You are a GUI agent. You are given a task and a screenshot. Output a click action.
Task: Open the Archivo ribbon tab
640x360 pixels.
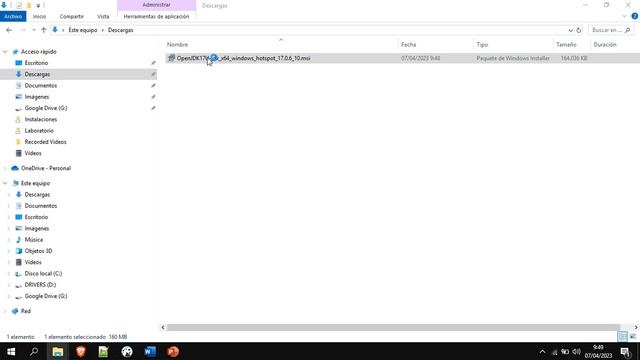click(x=13, y=16)
